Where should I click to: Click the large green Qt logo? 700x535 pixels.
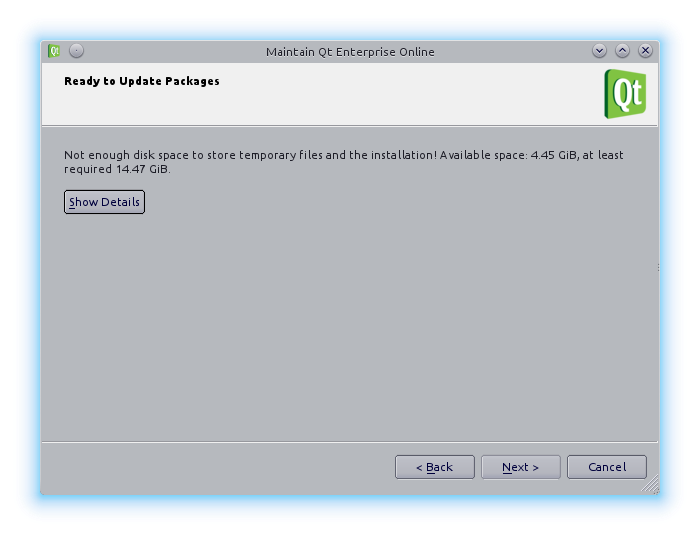pos(625,94)
